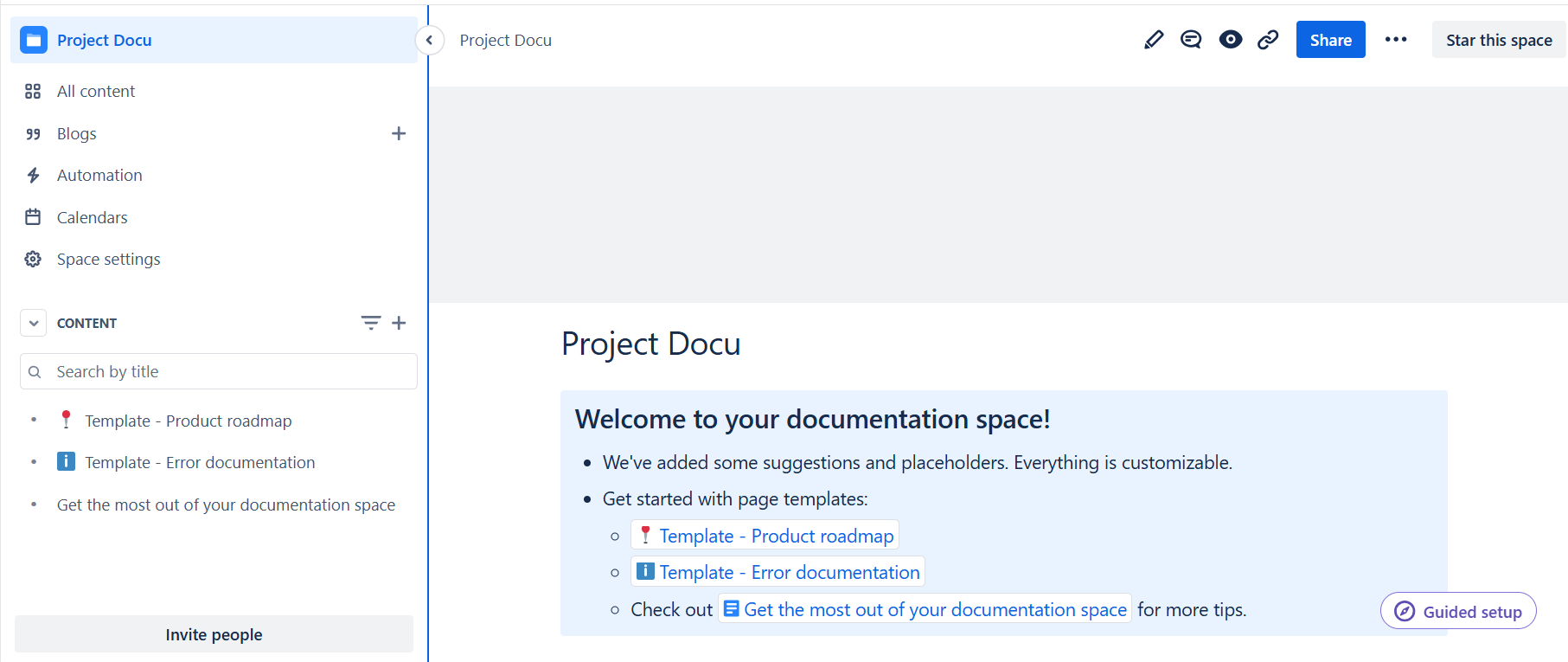Follow the Template - Product roadmap page link
Viewport: 1568px width, 662px height.
pos(765,535)
